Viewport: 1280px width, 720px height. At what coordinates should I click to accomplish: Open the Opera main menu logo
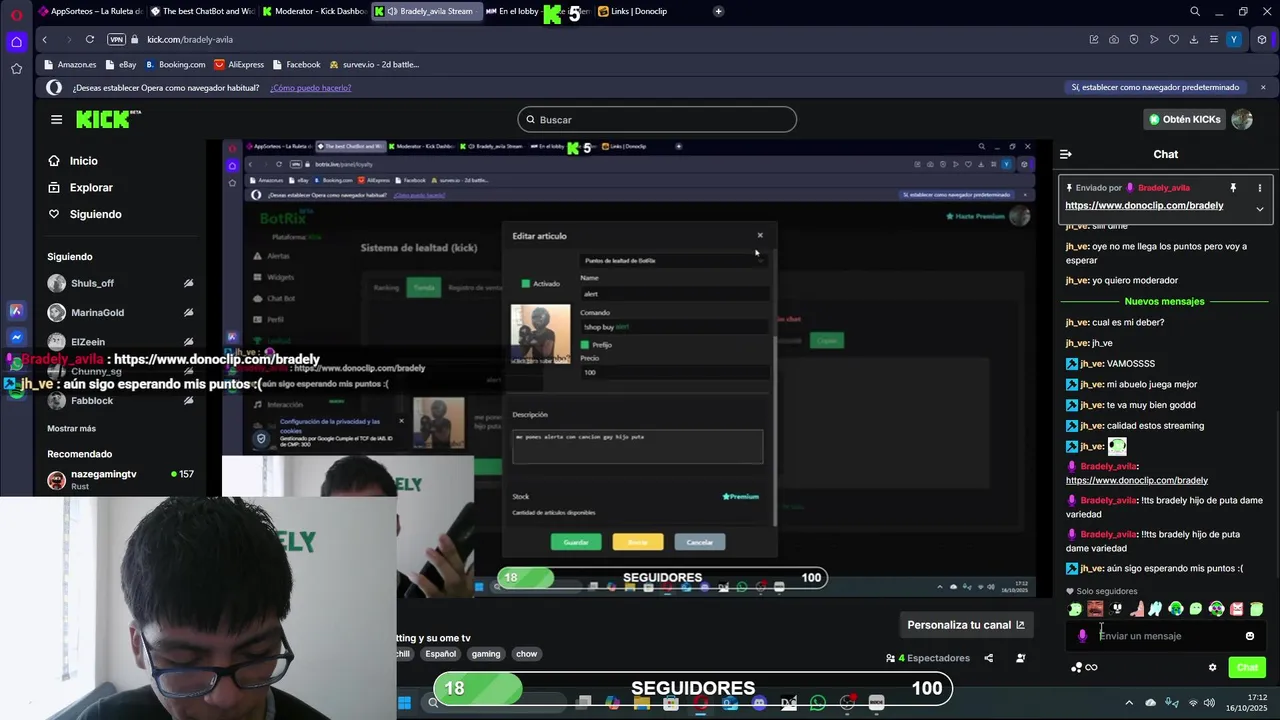click(16, 14)
